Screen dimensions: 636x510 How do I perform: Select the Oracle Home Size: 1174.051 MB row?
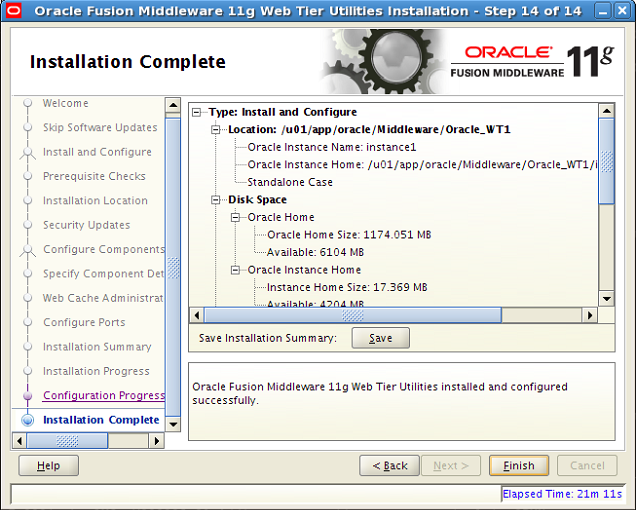tap(349, 235)
